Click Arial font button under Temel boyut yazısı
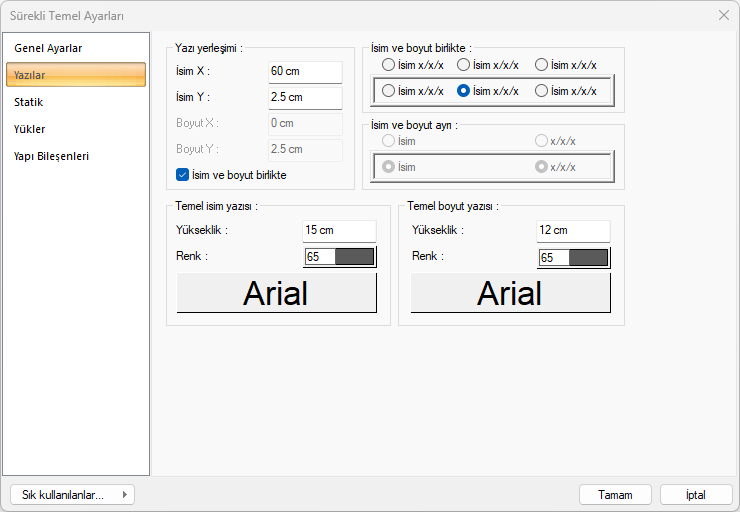This screenshot has width=740, height=512. [510, 293]
